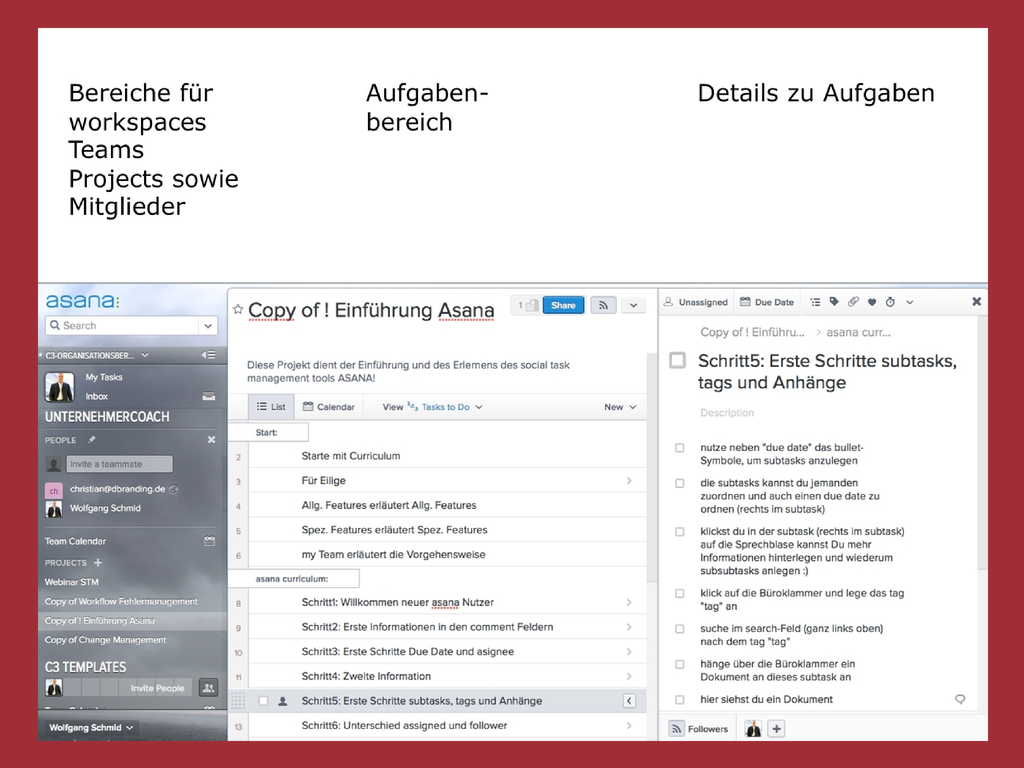
Task: Click the ch avatar for christian
Action: [x=54, y=490]
